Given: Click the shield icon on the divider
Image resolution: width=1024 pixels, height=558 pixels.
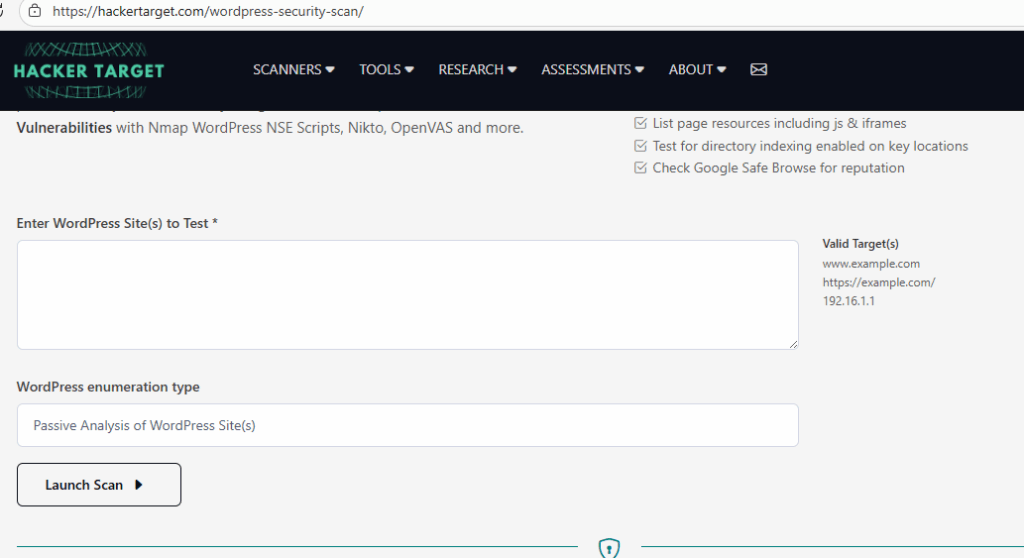Looking at the screenshot, I should coord(609,548).
